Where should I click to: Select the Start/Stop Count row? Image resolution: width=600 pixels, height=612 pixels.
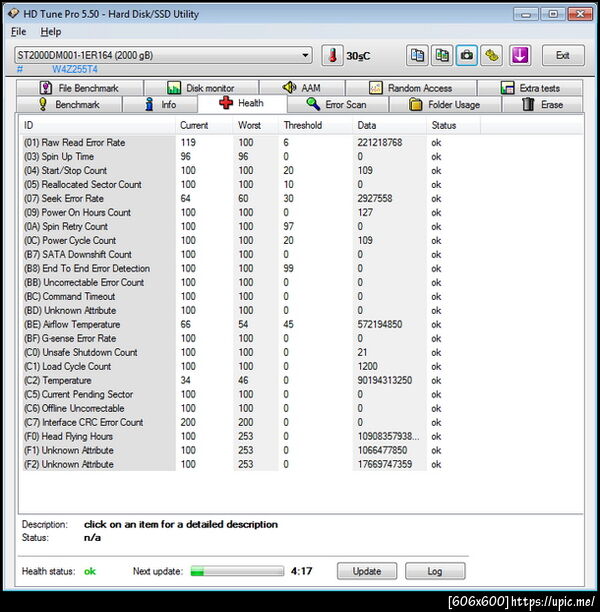coord(252,171)
